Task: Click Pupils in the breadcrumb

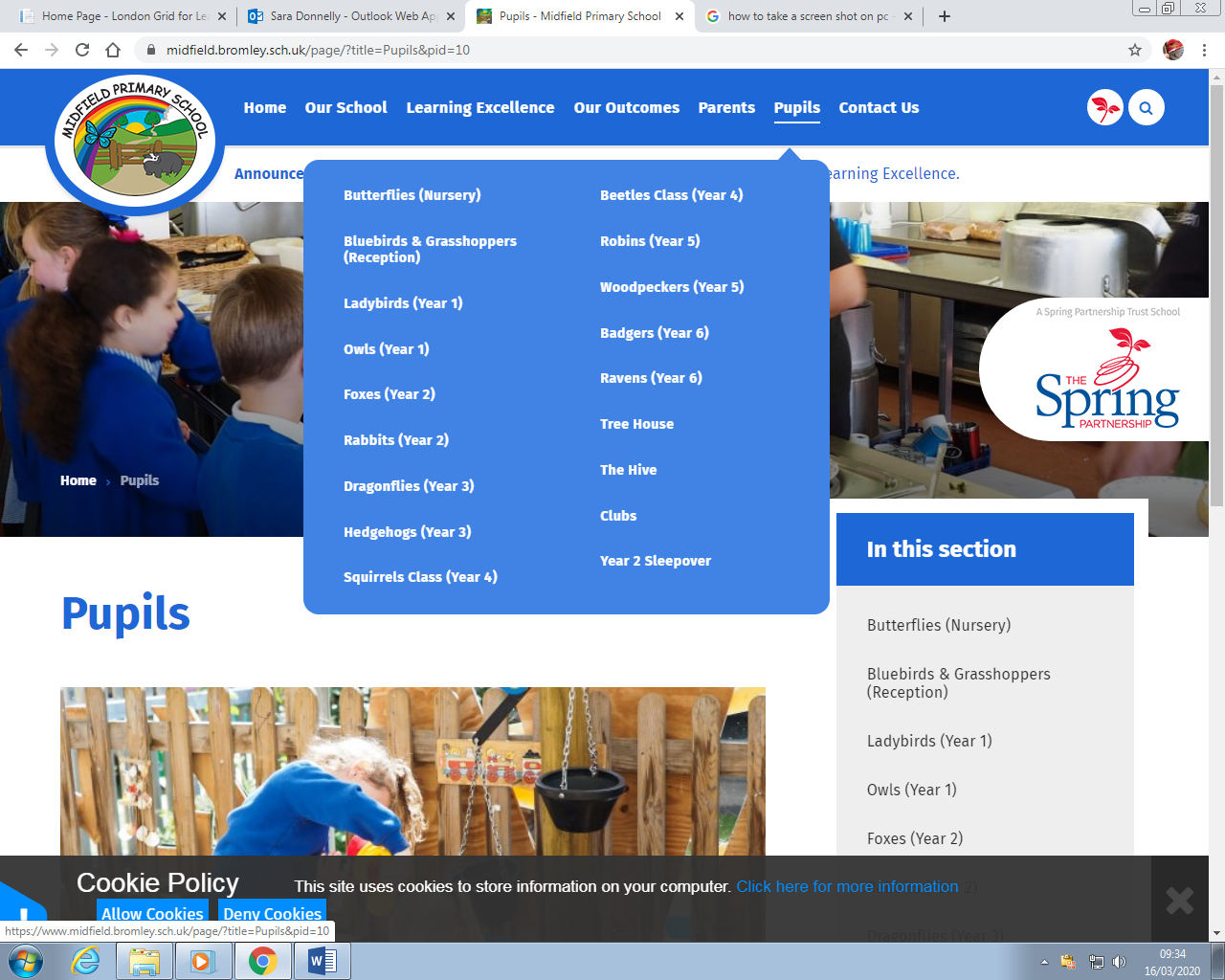Action: pos(140,480)
